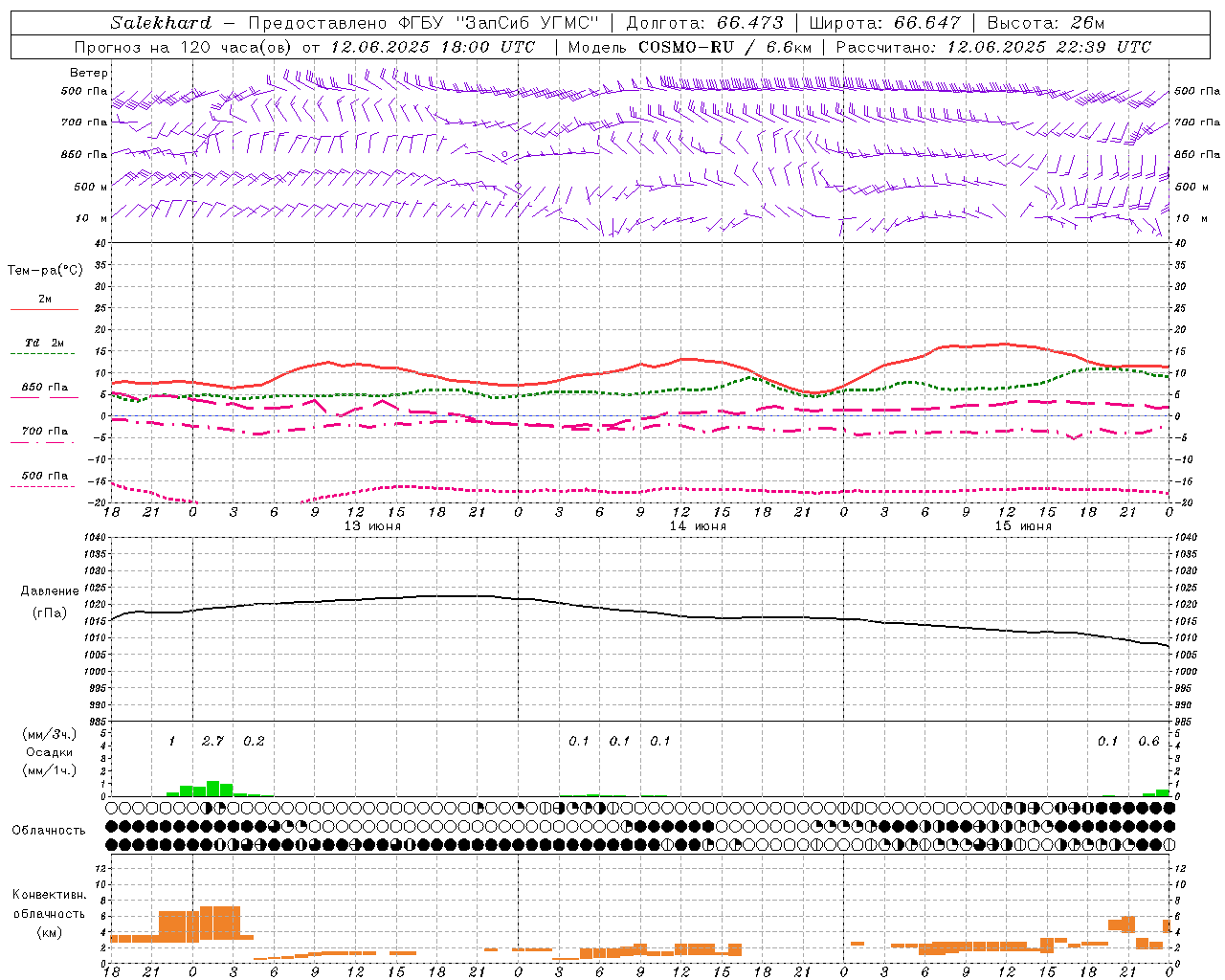The image size is (1225, 980).
Task: Click the (км) unit under convective cloudiness
Action: click(x=49, y=932)
